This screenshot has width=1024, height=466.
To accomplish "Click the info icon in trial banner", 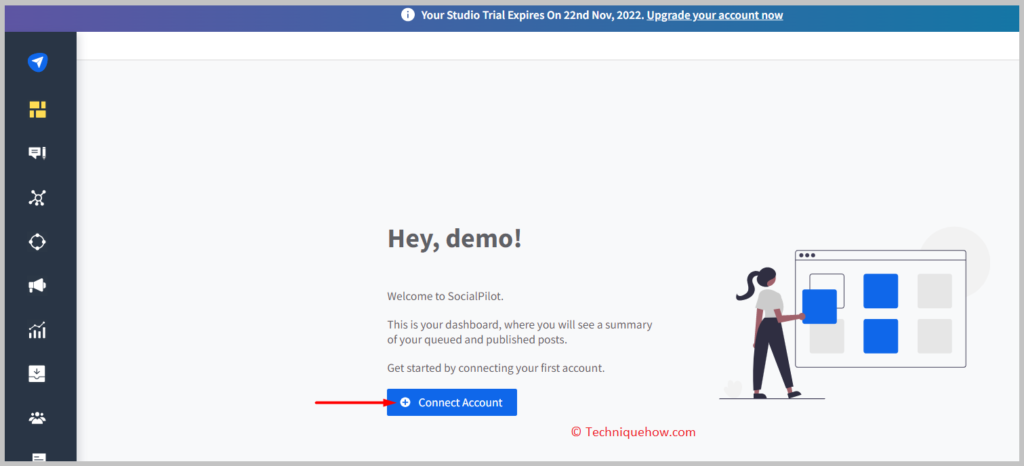I will (x=408, y=15).
